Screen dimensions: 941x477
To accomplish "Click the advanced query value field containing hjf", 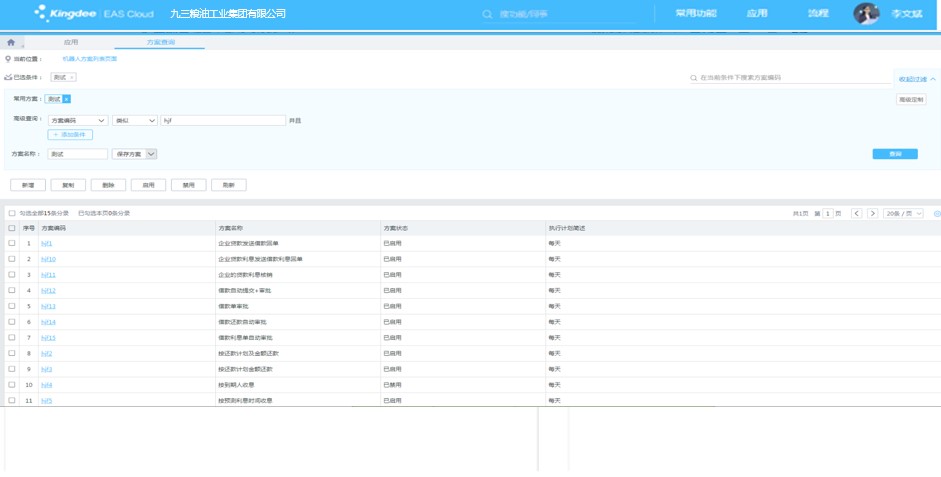I will [x=223, y=120].
